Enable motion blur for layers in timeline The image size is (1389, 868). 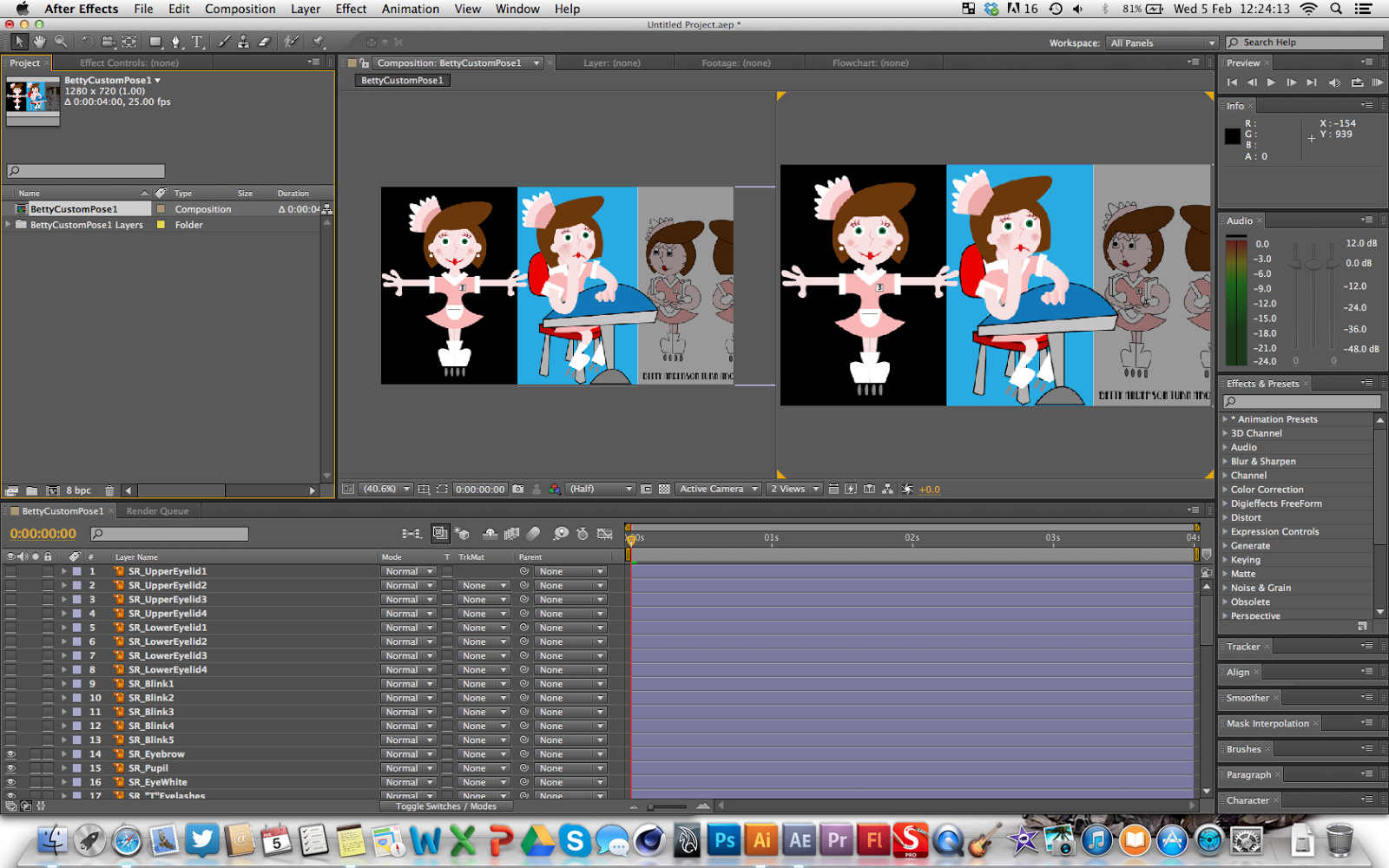(534, 534)
